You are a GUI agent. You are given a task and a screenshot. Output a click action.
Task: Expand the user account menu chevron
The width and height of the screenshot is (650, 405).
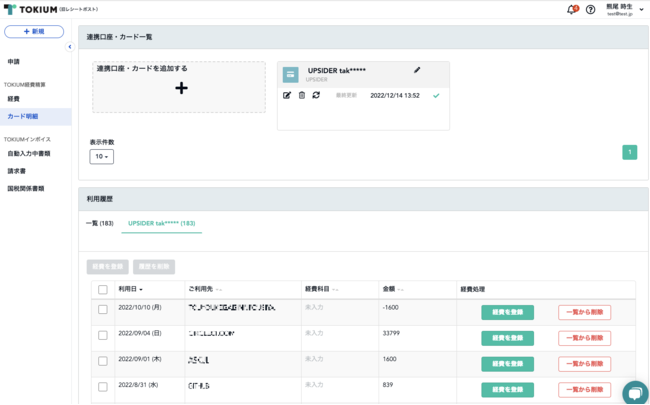(x=641, y=10)
